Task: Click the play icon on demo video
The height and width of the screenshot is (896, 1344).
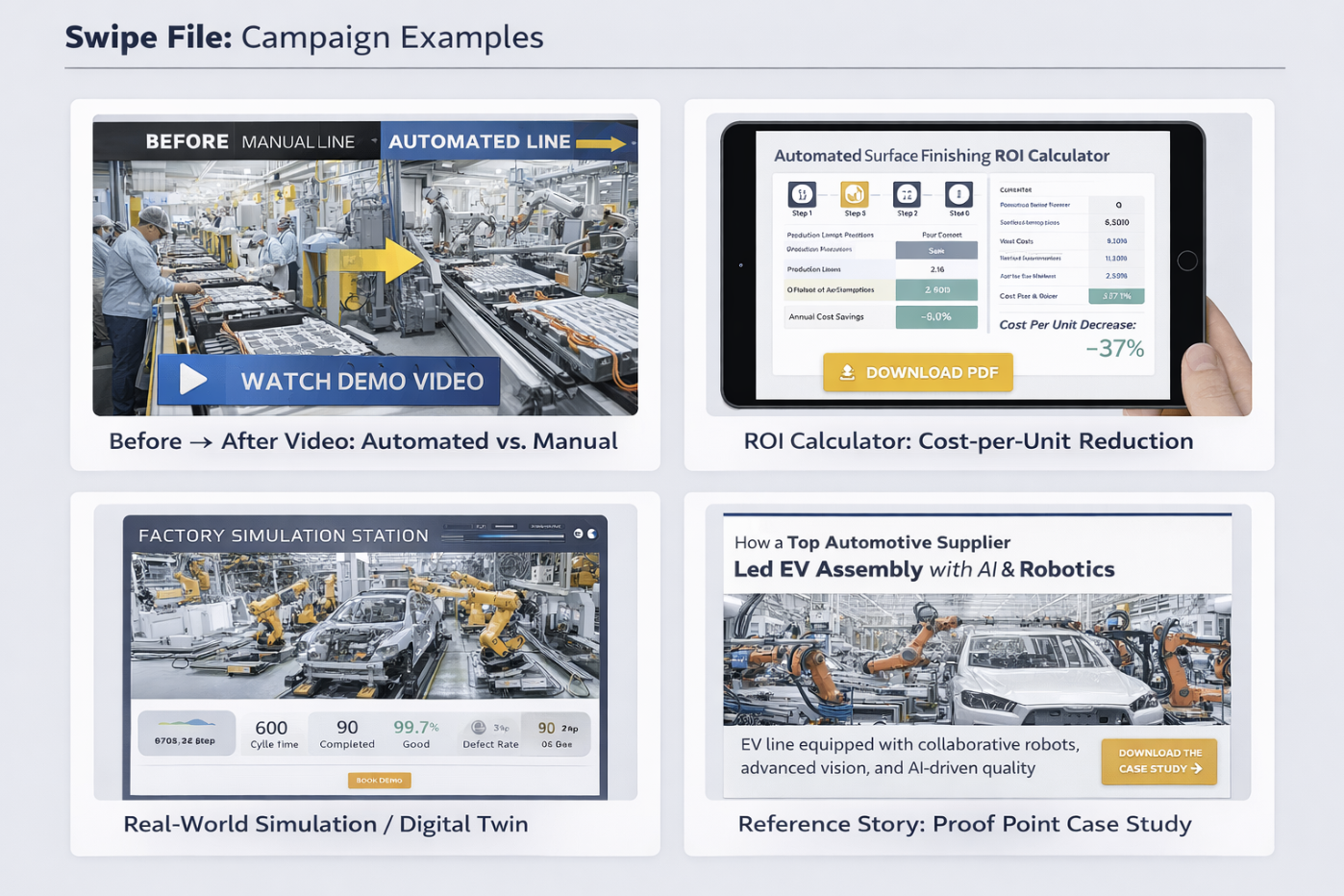Action: pyautogui.click(x=192, y=380)
